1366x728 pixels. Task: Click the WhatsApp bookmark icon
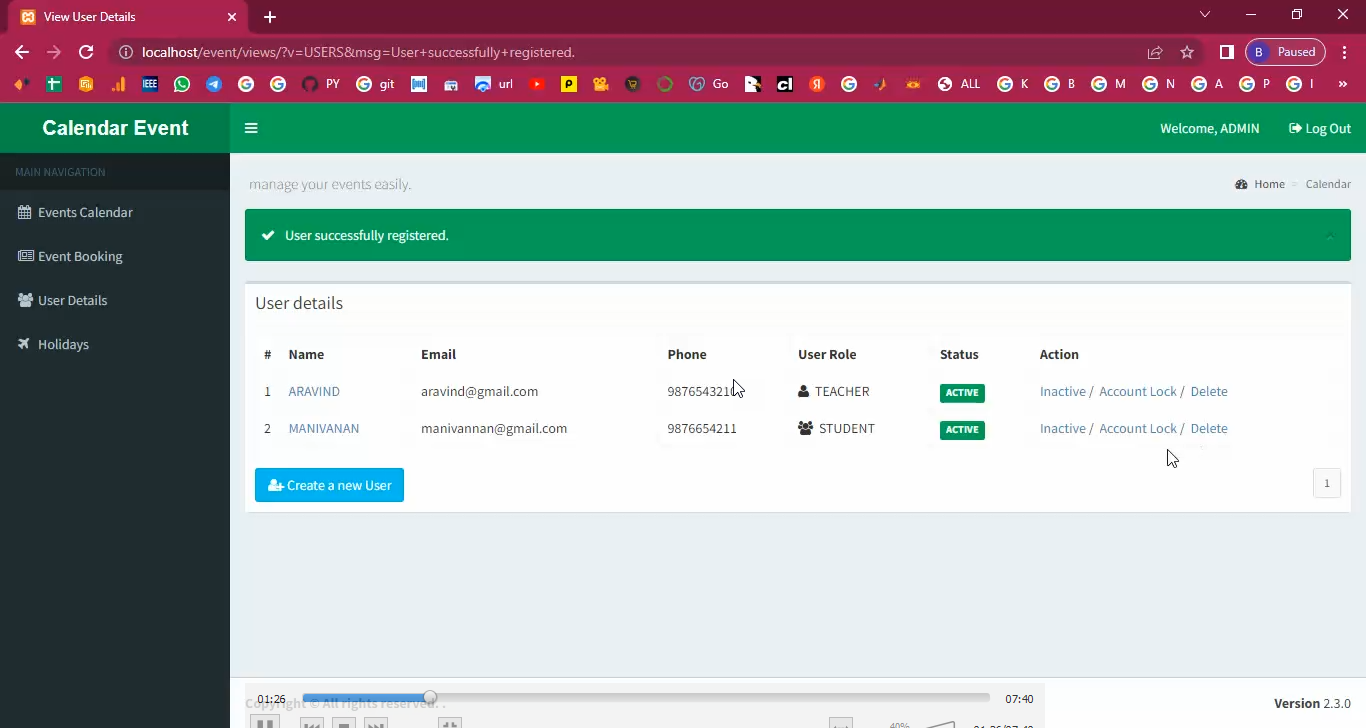[x=182, y=85]
